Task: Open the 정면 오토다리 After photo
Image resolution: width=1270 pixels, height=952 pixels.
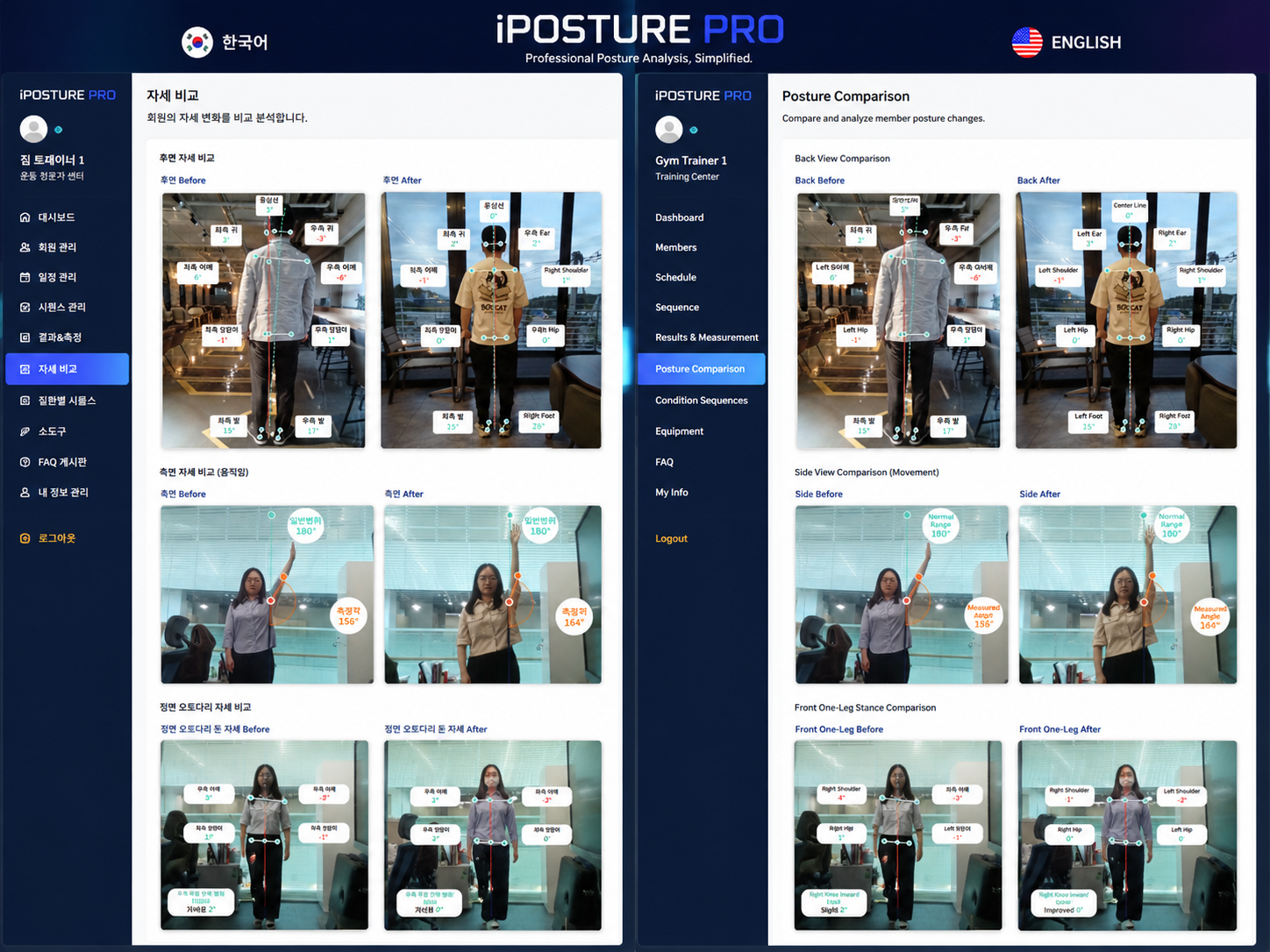Action: [493, 835]
